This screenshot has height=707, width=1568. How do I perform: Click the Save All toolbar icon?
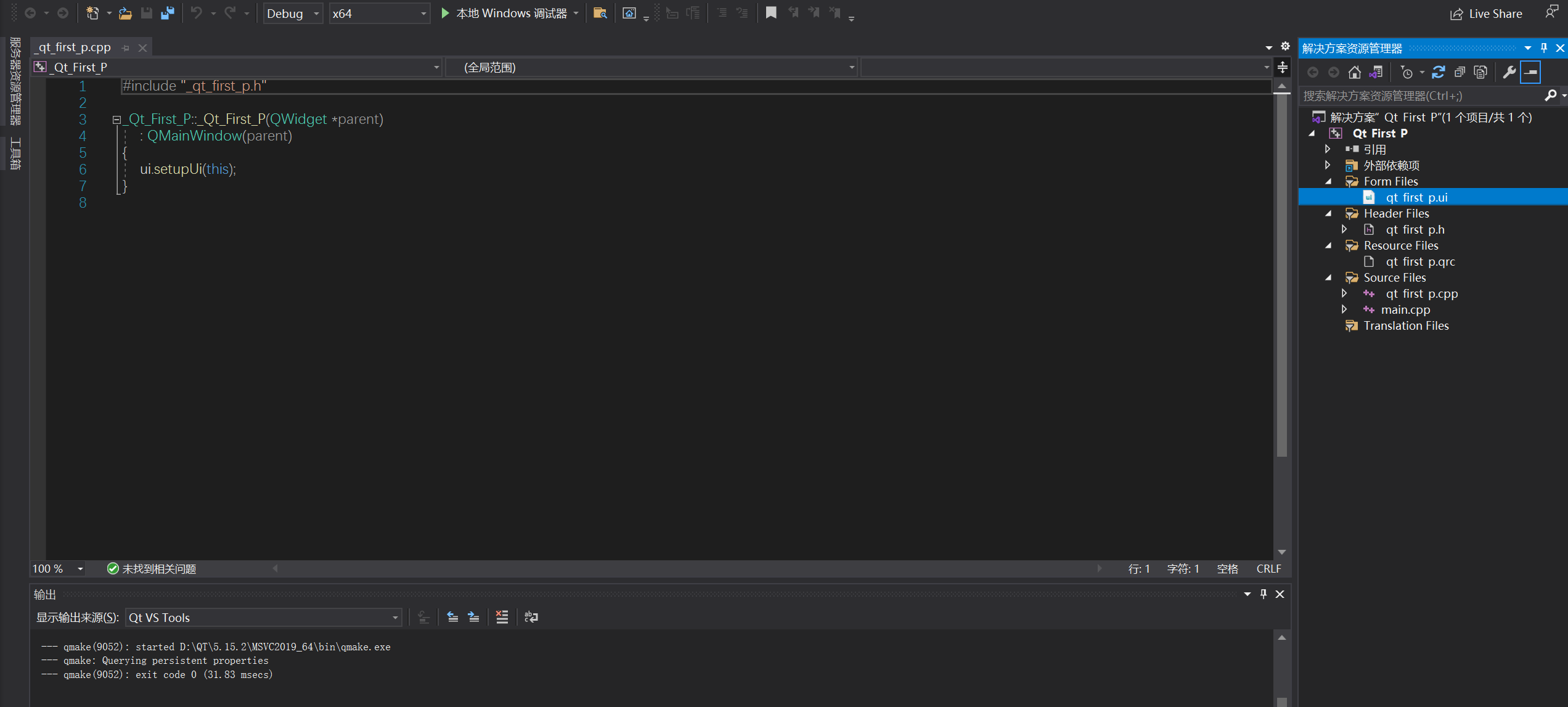click(x=167, y=13)
